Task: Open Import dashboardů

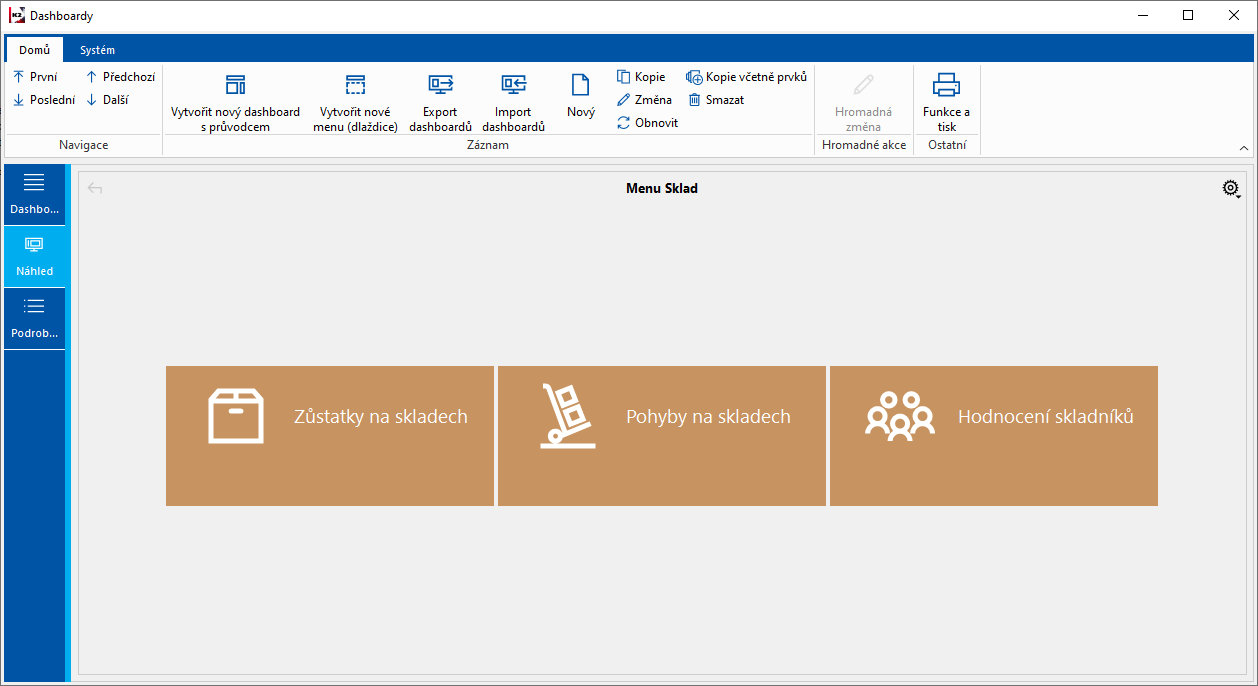Action: point(513,102)
